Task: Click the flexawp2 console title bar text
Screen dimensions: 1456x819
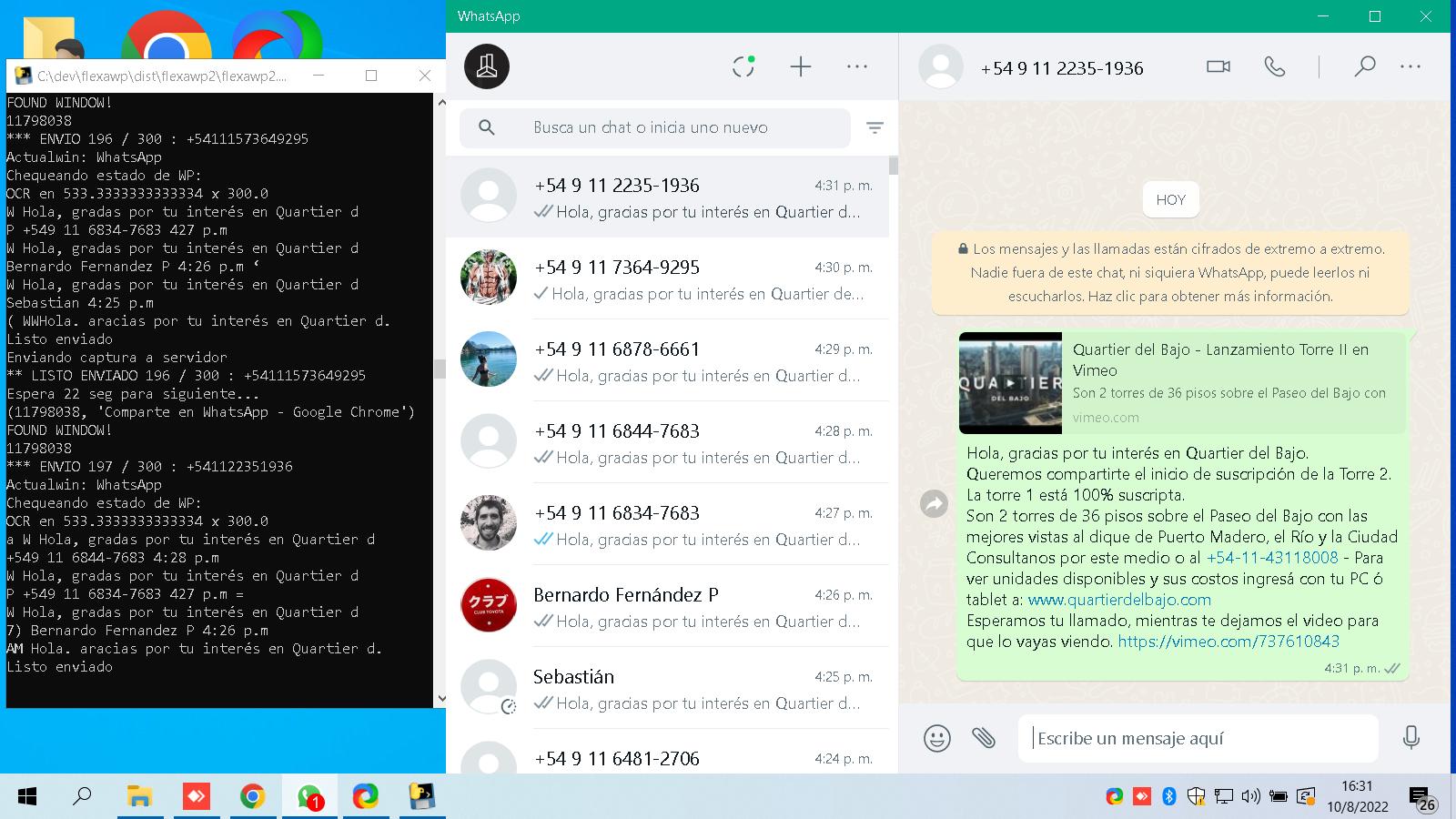Action: point(162,76)
